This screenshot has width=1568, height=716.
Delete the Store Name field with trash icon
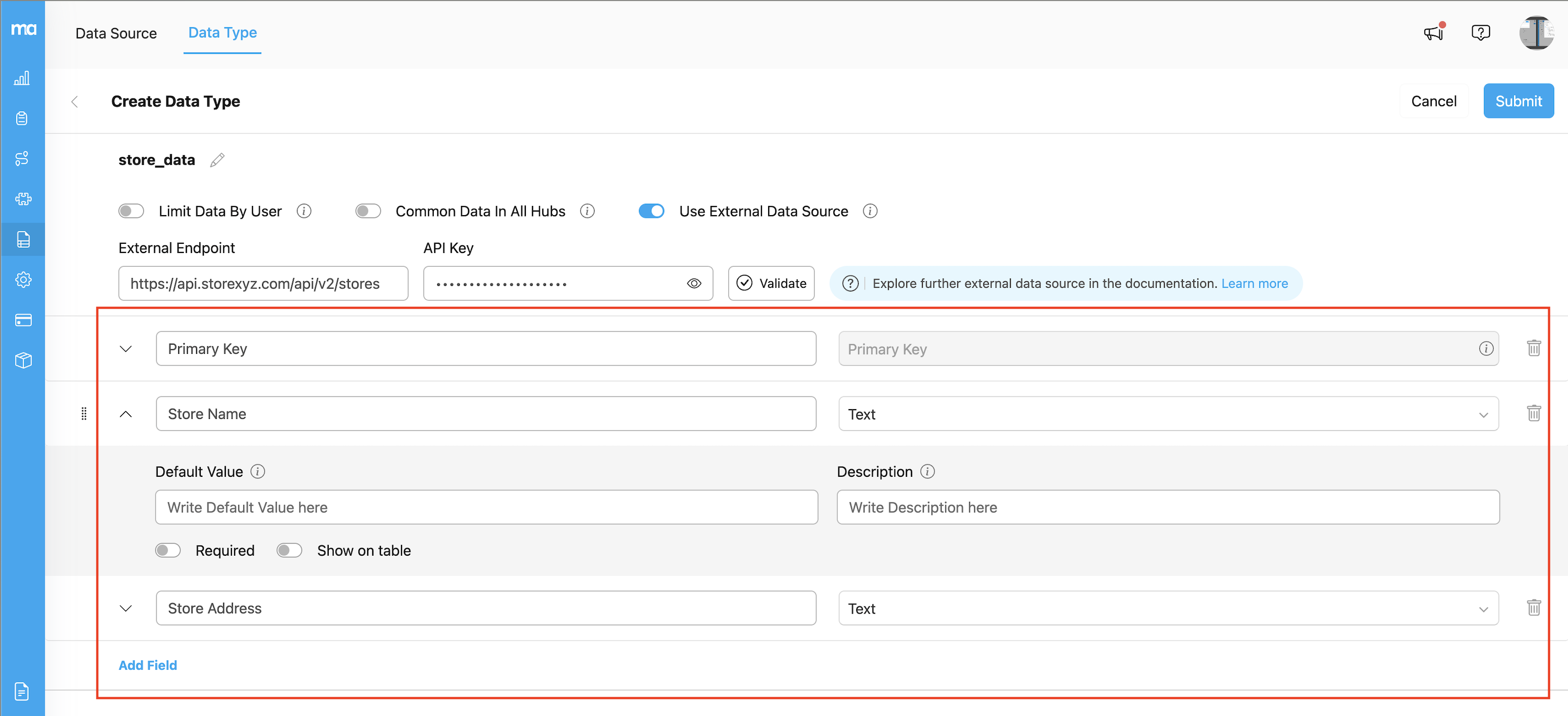click(1533, 413)
